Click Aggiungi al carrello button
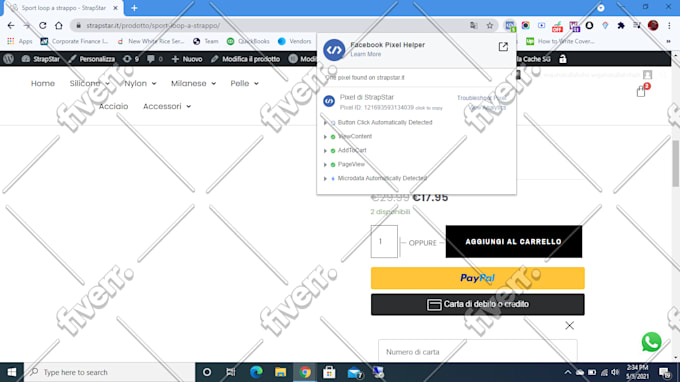This screenshot has height=382, width=680. coord(513,242)
